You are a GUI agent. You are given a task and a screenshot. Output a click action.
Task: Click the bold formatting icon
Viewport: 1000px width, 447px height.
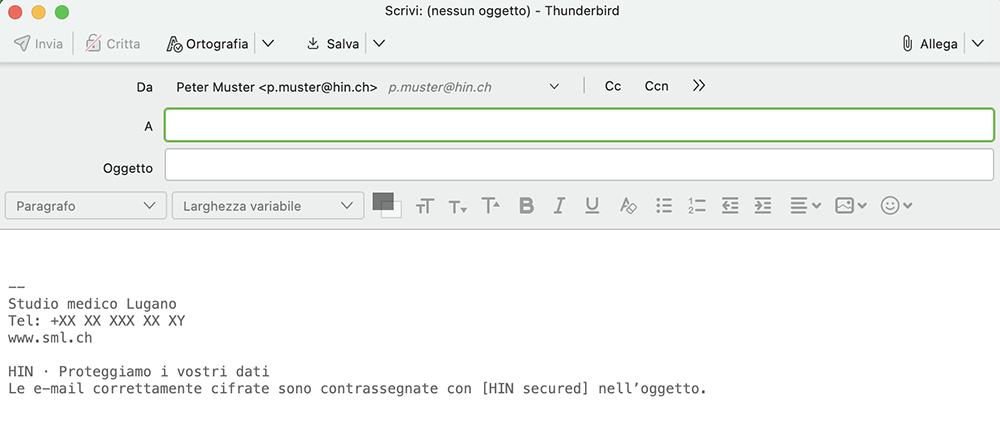coord(526,205)
